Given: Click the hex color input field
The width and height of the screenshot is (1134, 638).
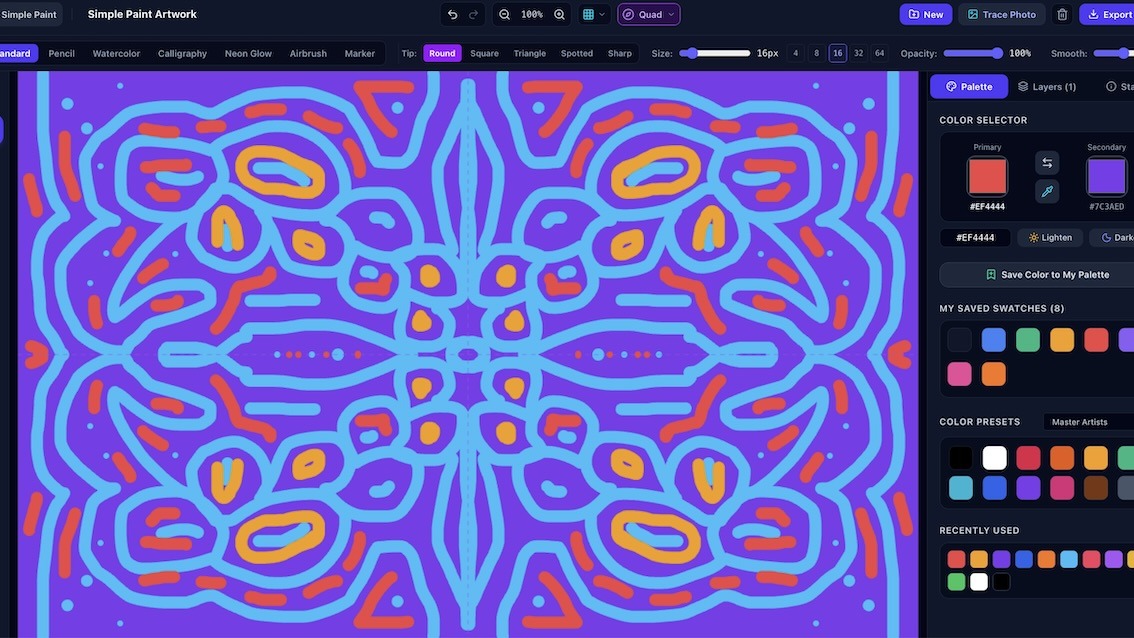Looking at the screenshot, I should coord(975,237).
